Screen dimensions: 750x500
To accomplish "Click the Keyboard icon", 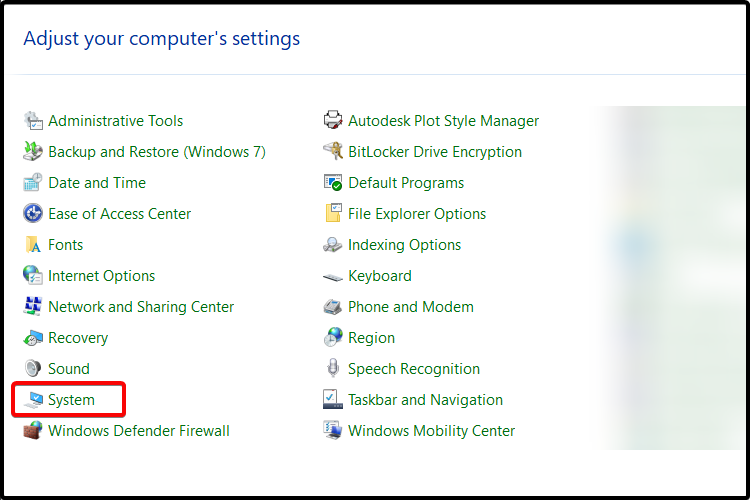I will (333, 277).
